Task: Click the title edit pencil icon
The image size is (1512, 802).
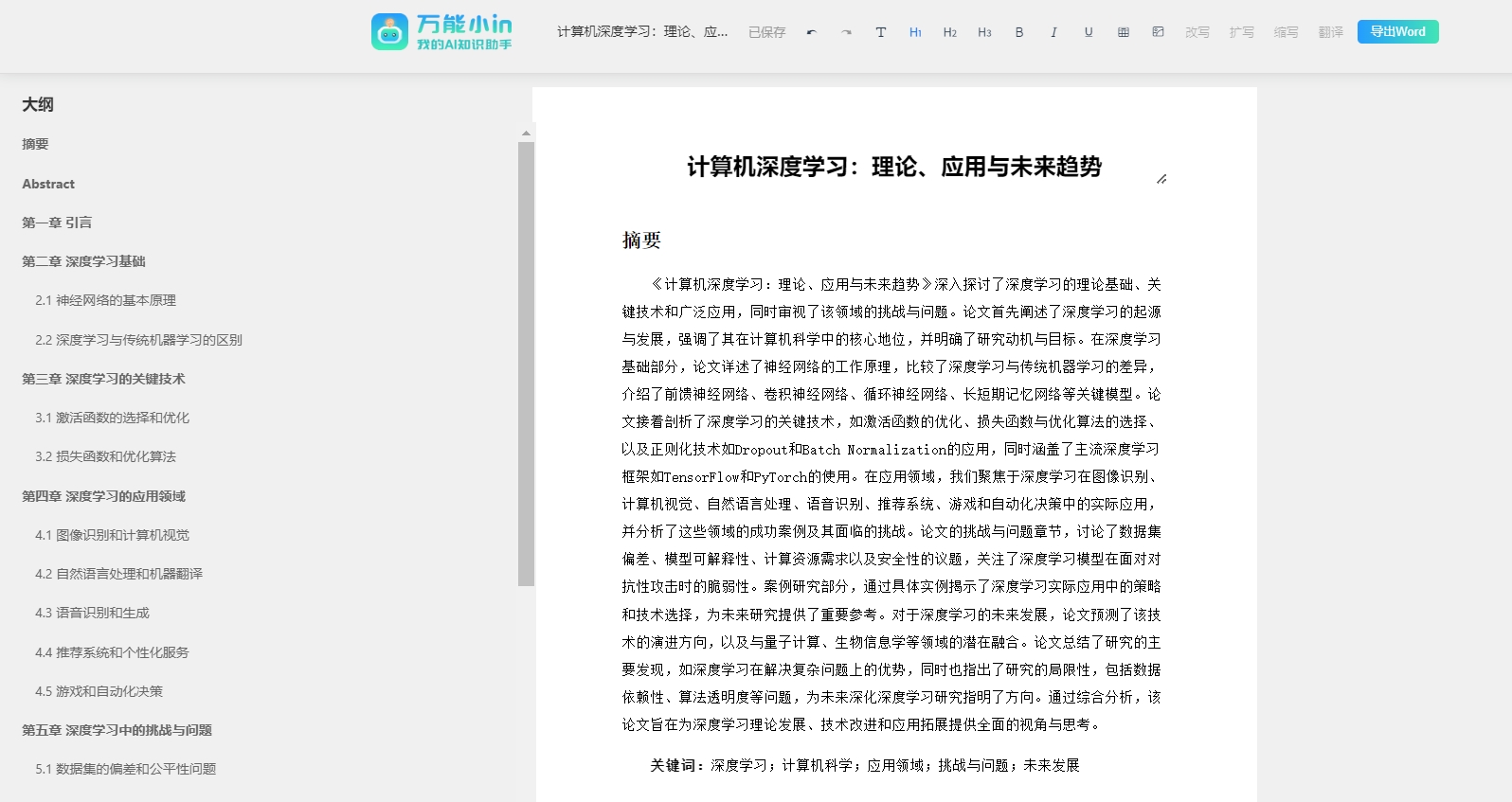Action: click(x=1161, y=179)
